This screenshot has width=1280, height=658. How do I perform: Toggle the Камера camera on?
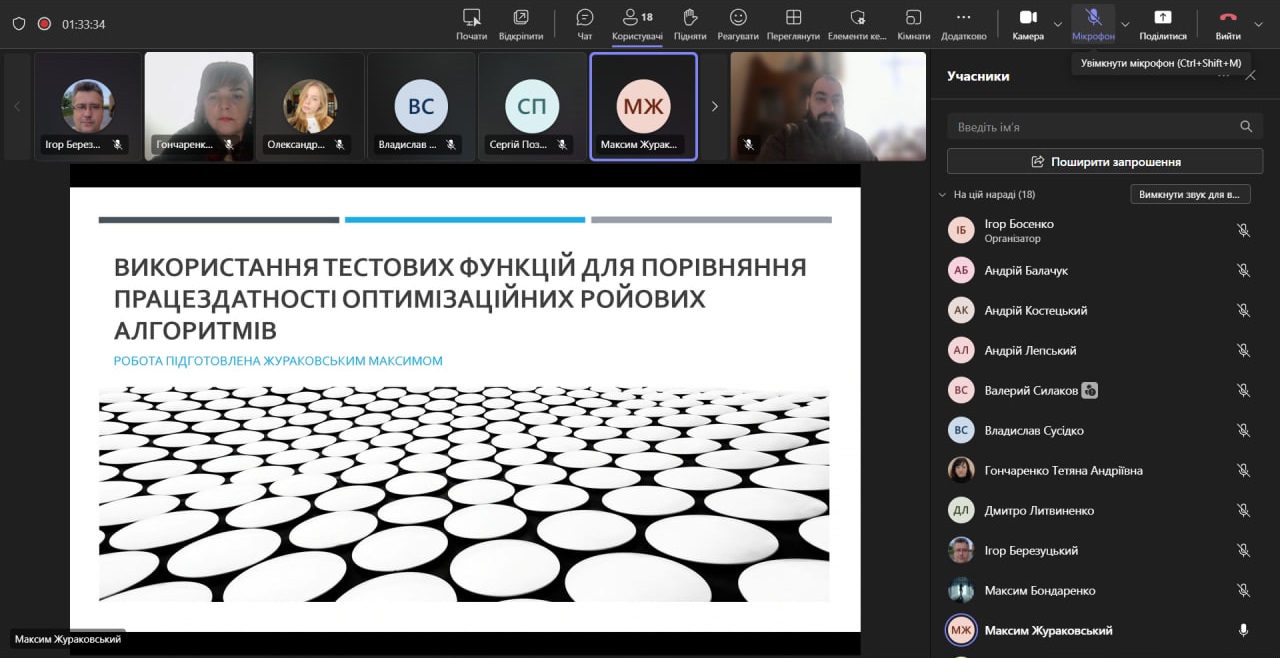click(x=1028, y=23)
